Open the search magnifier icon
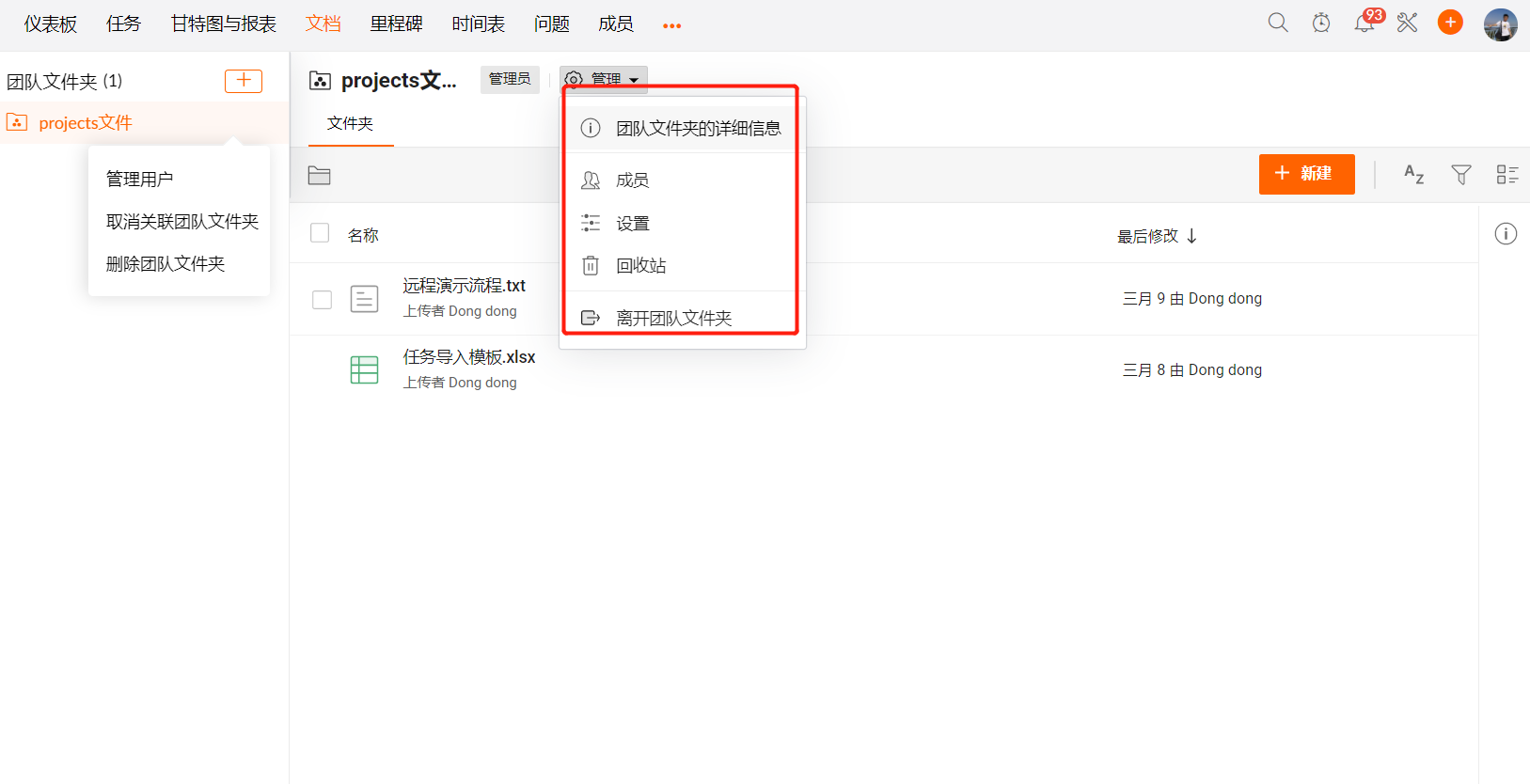 (x=1277, y=23)
